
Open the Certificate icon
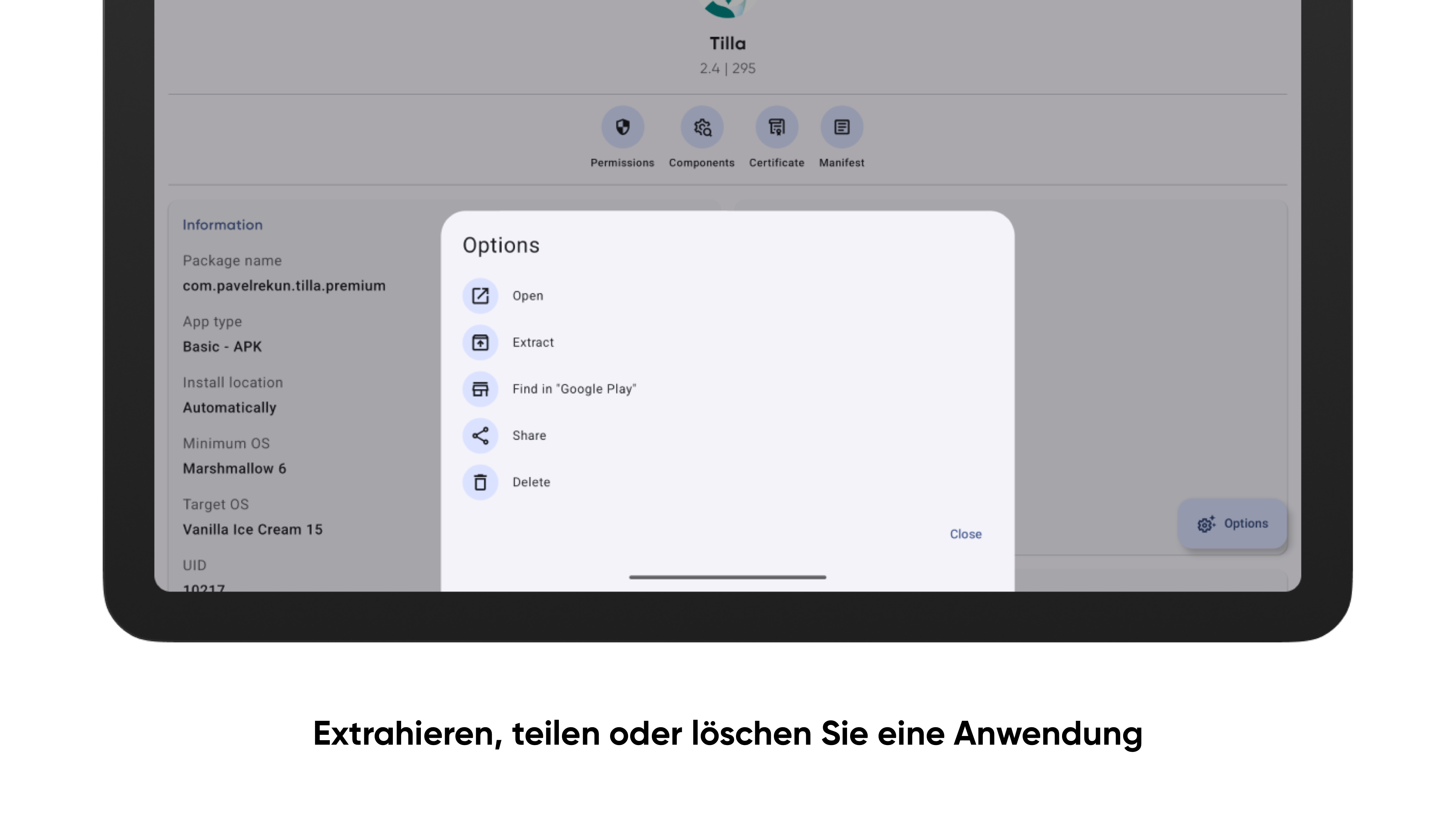777,127
